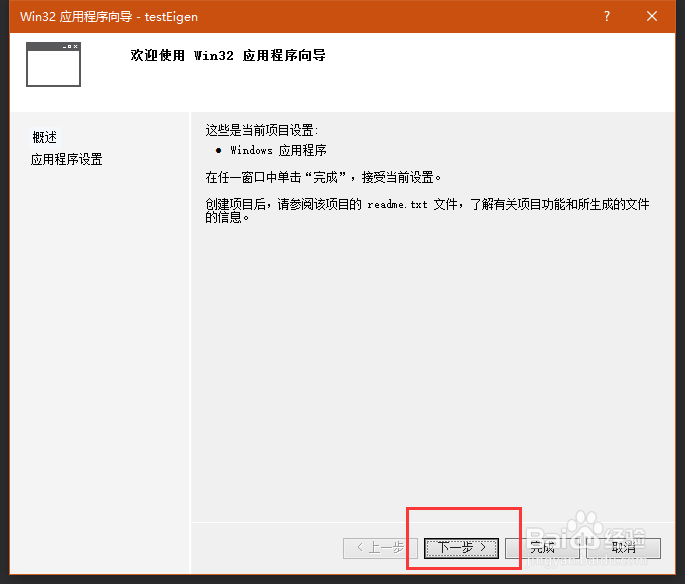
Task: Open the 应用程序设置 page in sidebar
Action: (66, 159)
